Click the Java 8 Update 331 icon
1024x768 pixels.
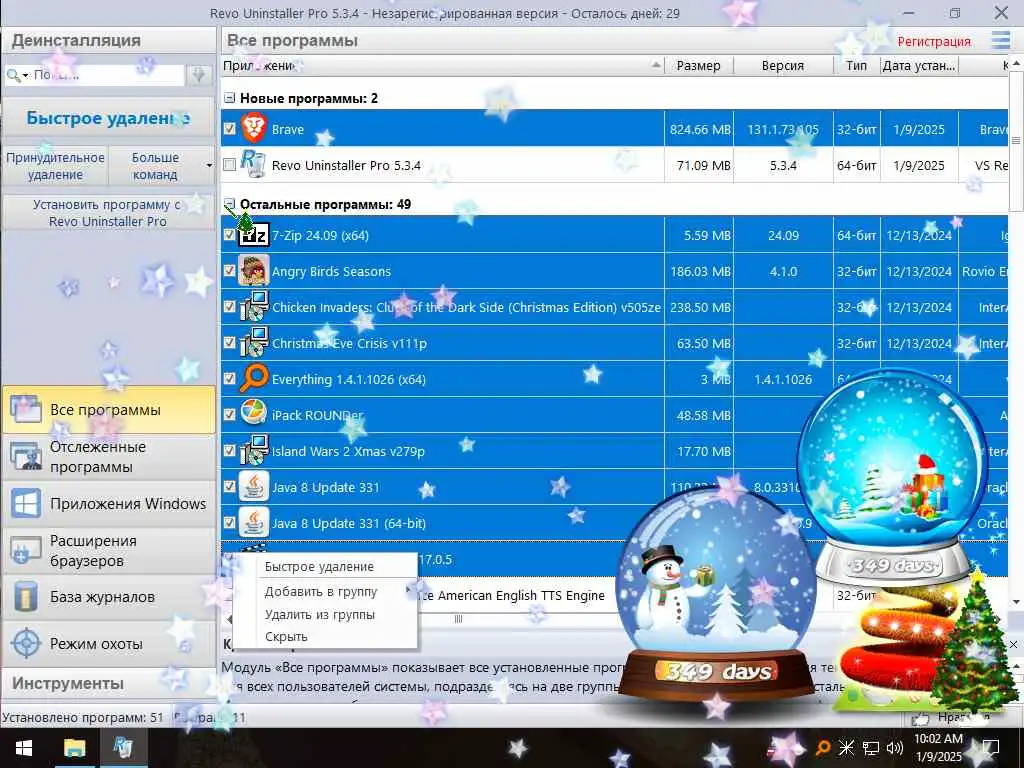tap(253, 487)
